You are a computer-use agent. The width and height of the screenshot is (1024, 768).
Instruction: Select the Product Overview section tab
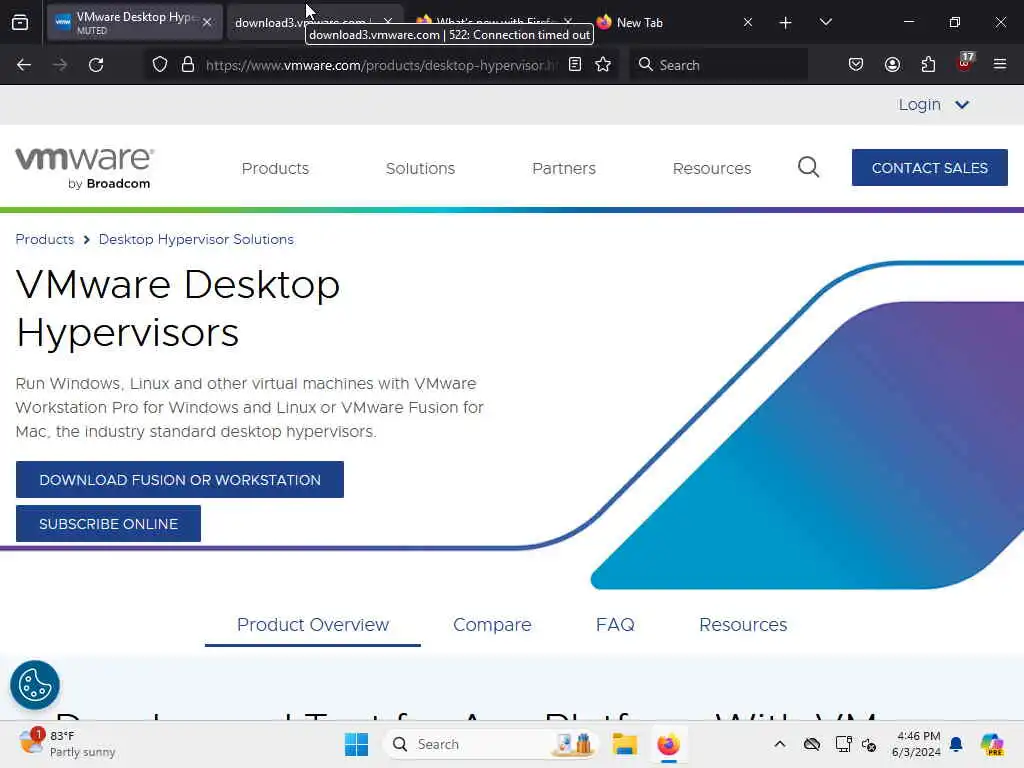pos(313,625)
